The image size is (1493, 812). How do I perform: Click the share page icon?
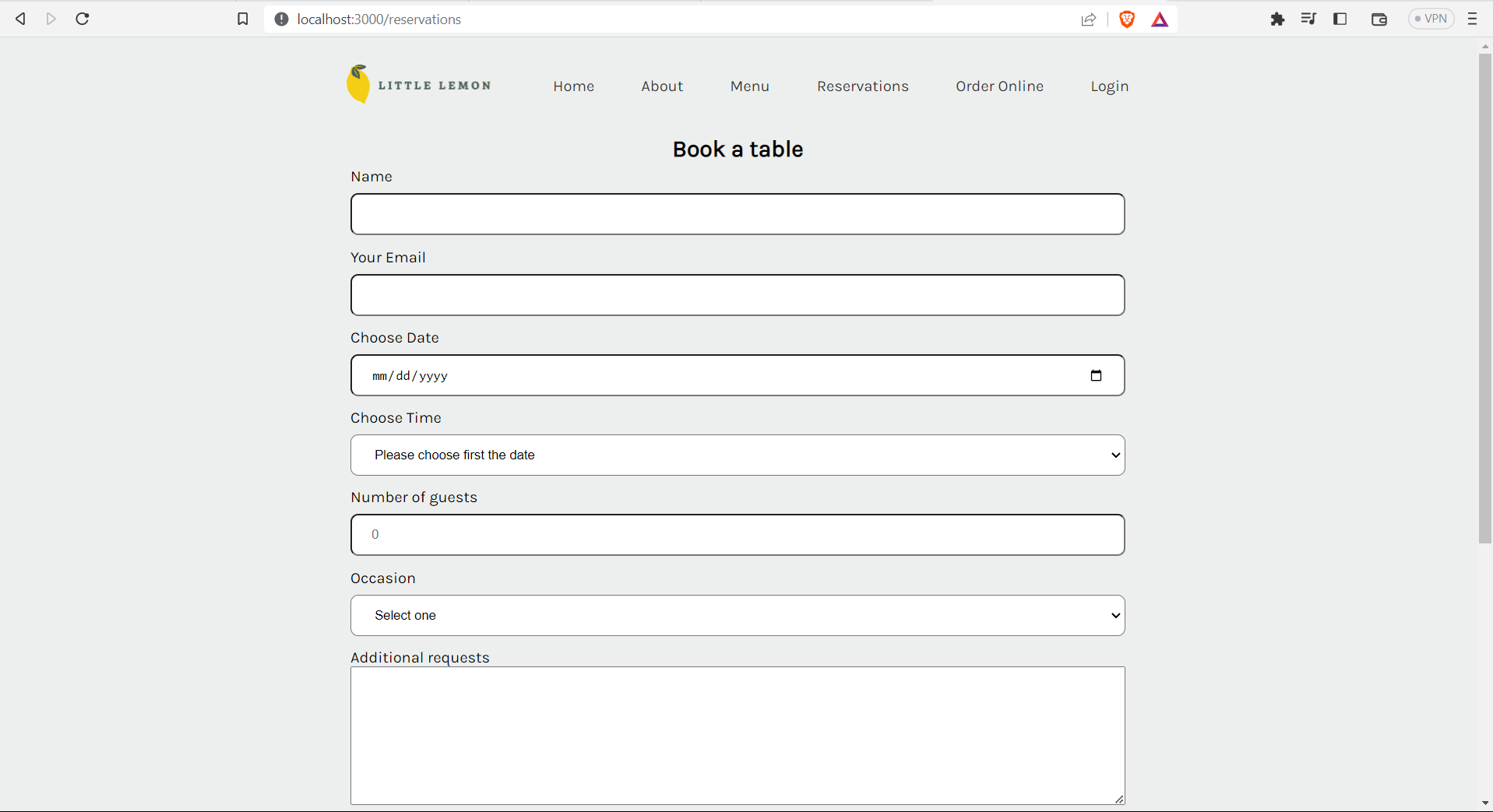1088,19
